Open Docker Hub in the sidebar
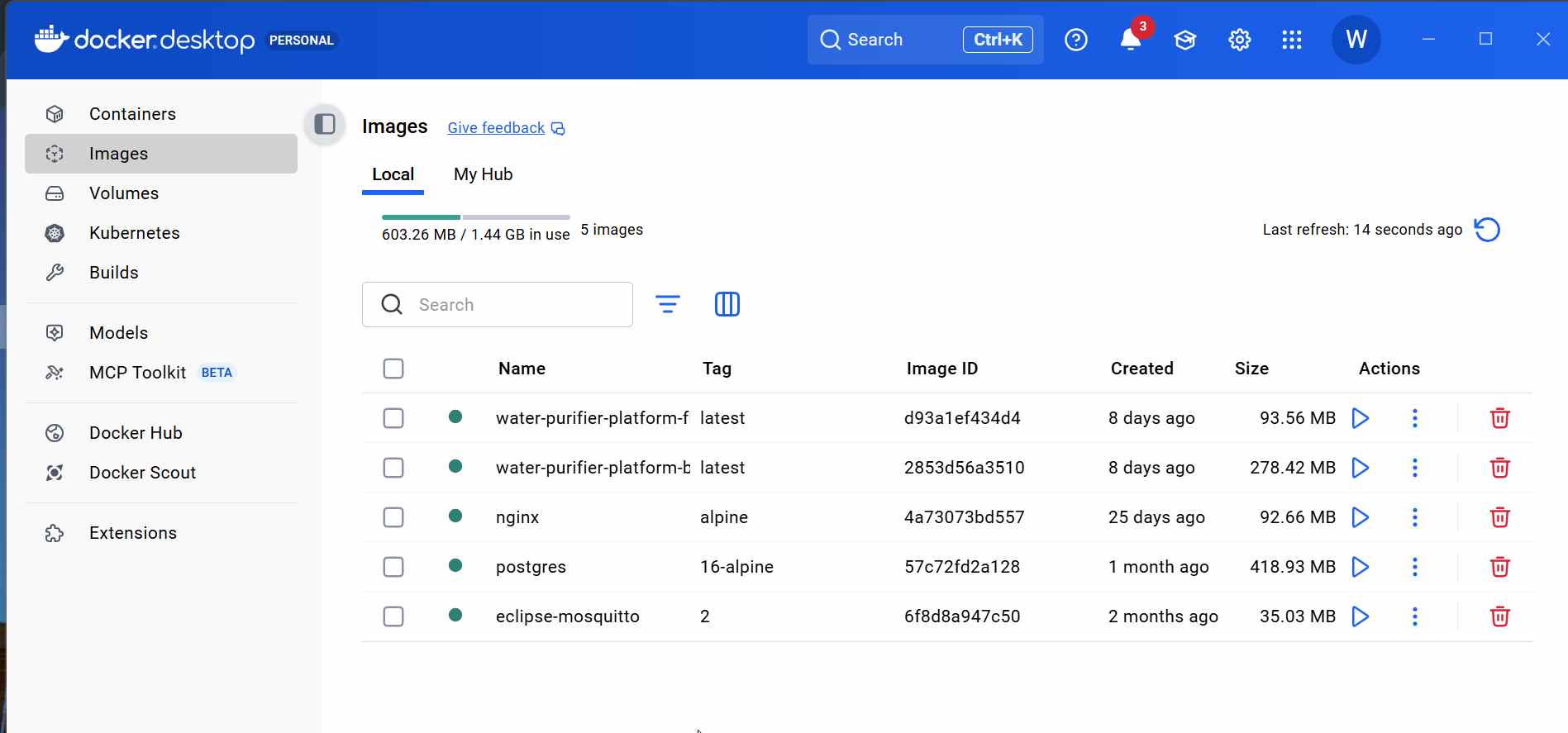The width and height of the screenshot is (1568, 733). click(x=161, y=433)
